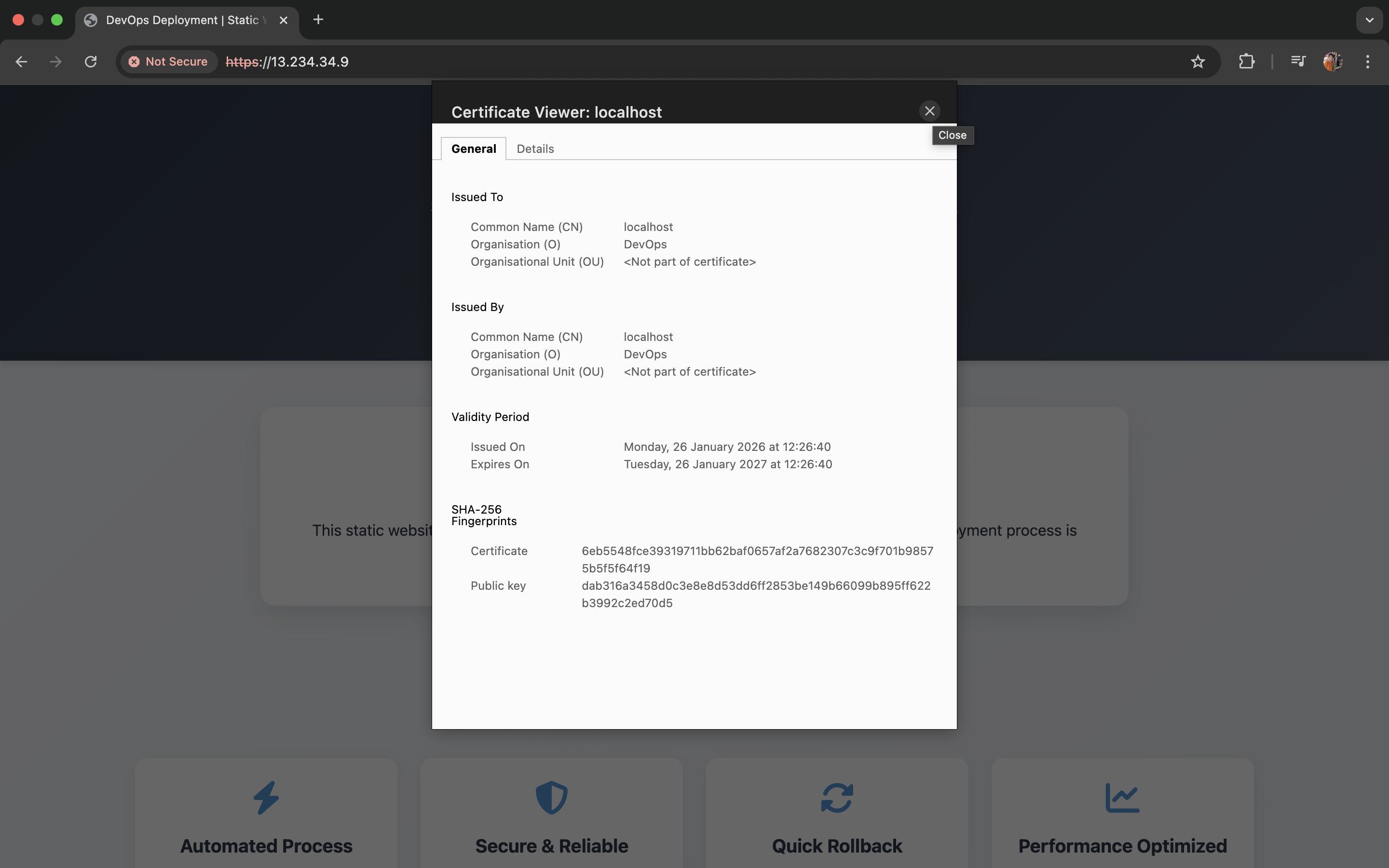
Task: Dismiss the certificate viewer with Close button
Action: click(952, 135)
